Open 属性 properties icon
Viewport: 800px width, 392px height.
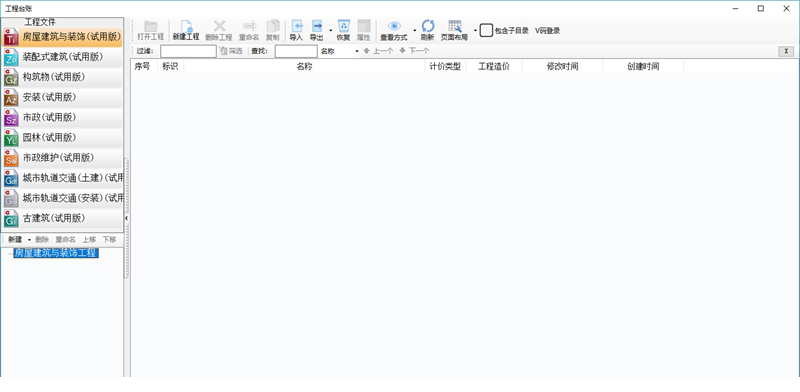tap(363, 31)
